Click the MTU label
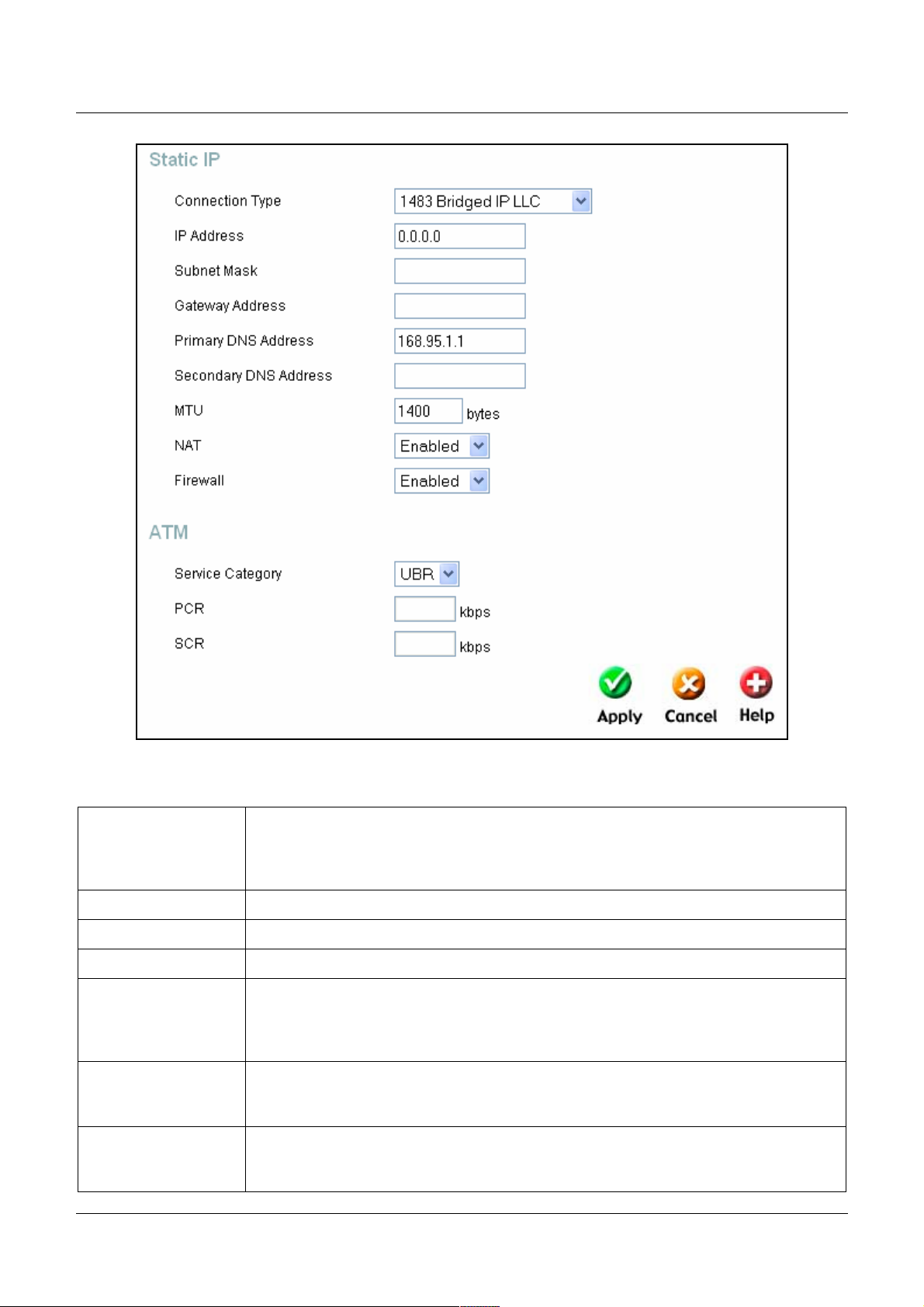The image size is (924, 1307). click(x=189, y=410)
